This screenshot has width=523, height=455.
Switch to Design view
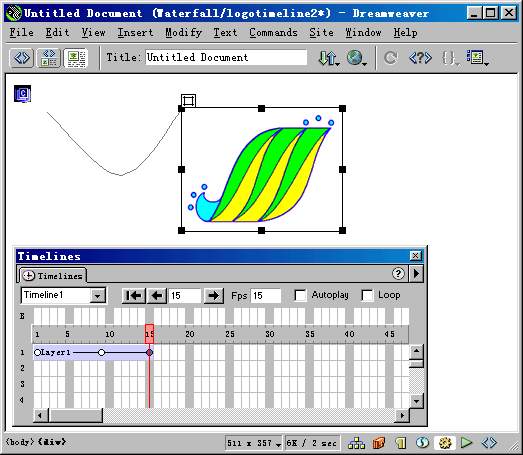[x=76, y=58]
